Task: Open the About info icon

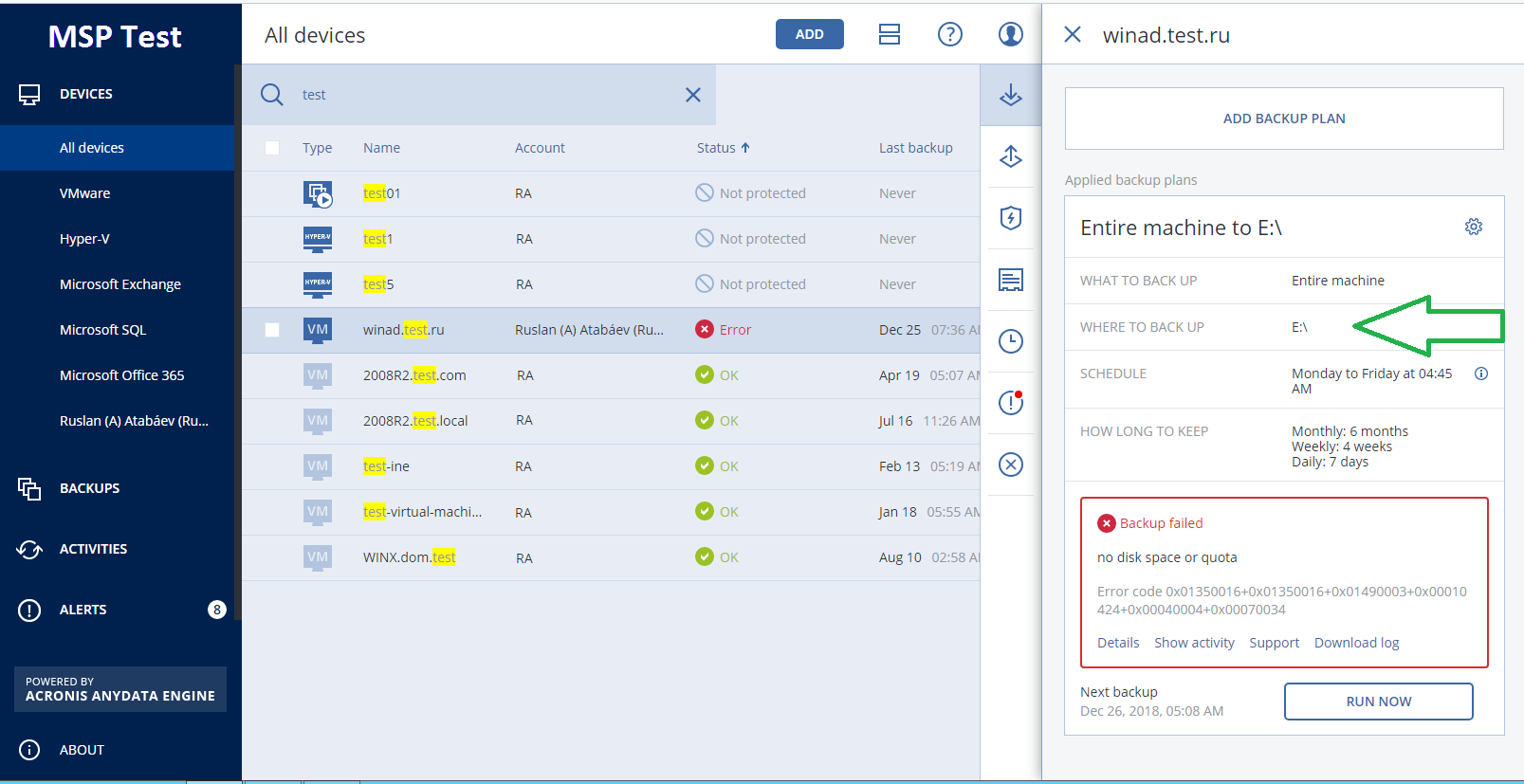Action: coord(29,750)
